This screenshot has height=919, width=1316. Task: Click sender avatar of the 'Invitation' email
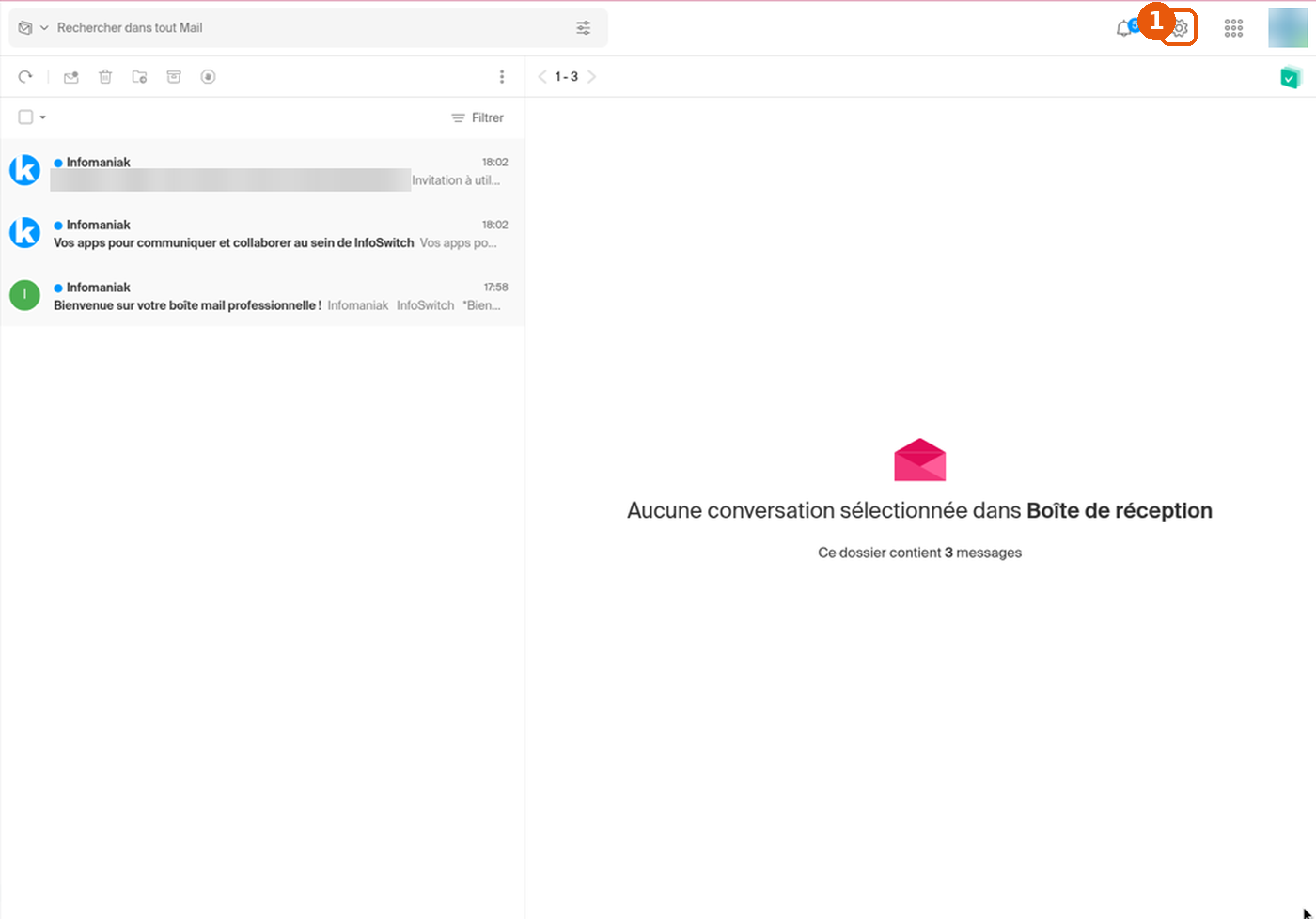[x=24, y=170]
